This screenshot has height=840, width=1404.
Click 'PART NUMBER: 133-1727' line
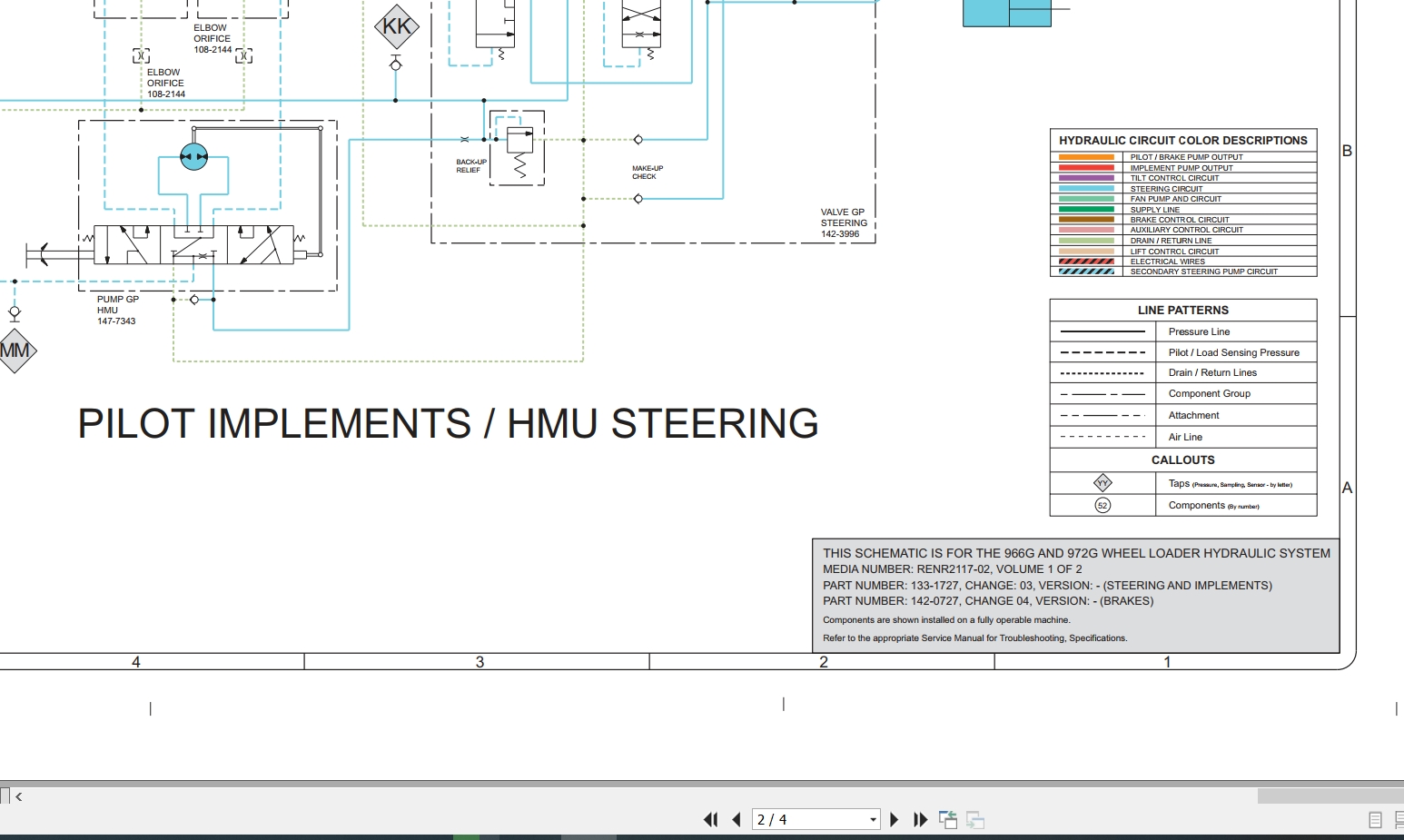tap(1047, 586)
